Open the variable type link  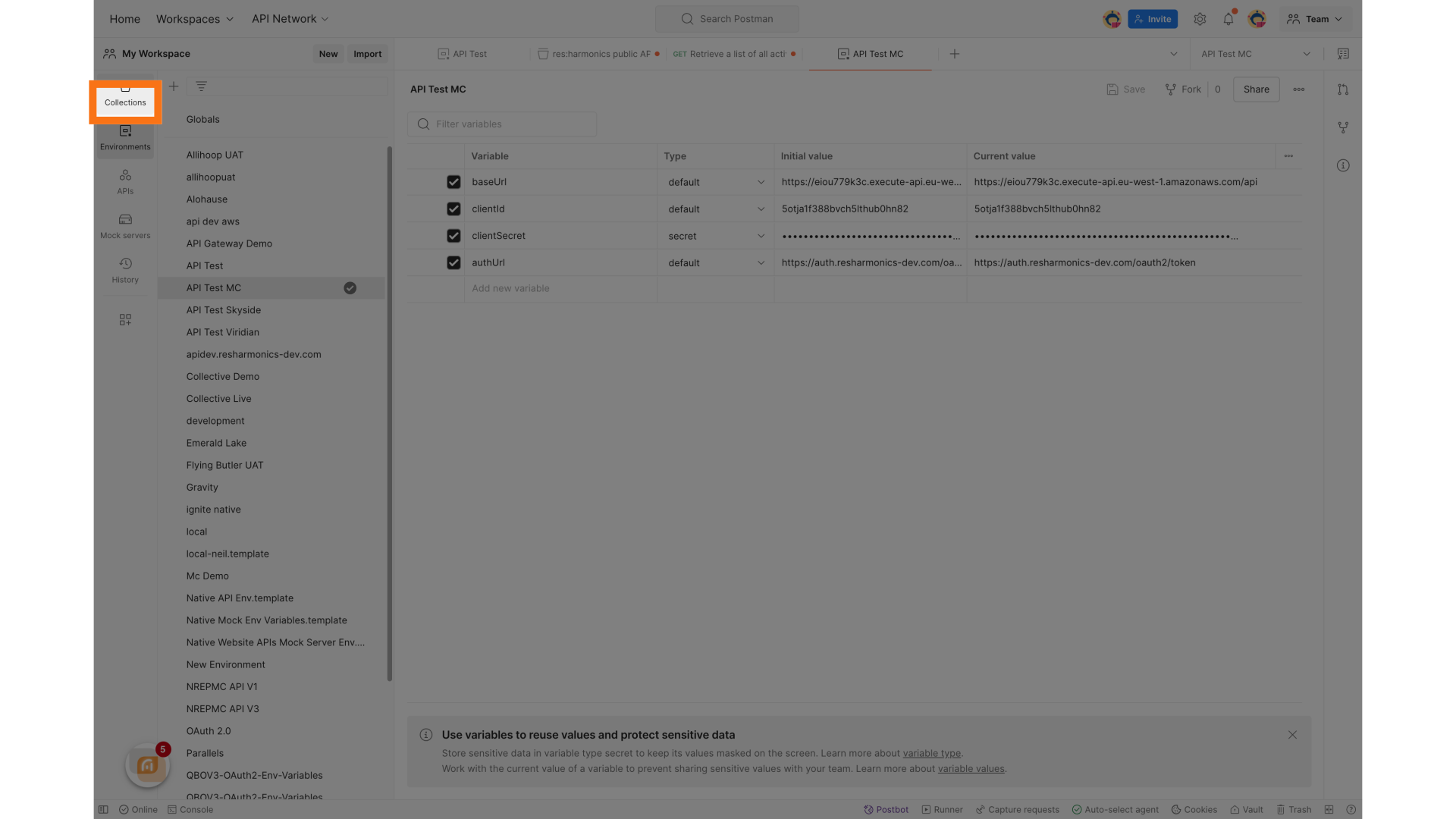coord(932,754)
